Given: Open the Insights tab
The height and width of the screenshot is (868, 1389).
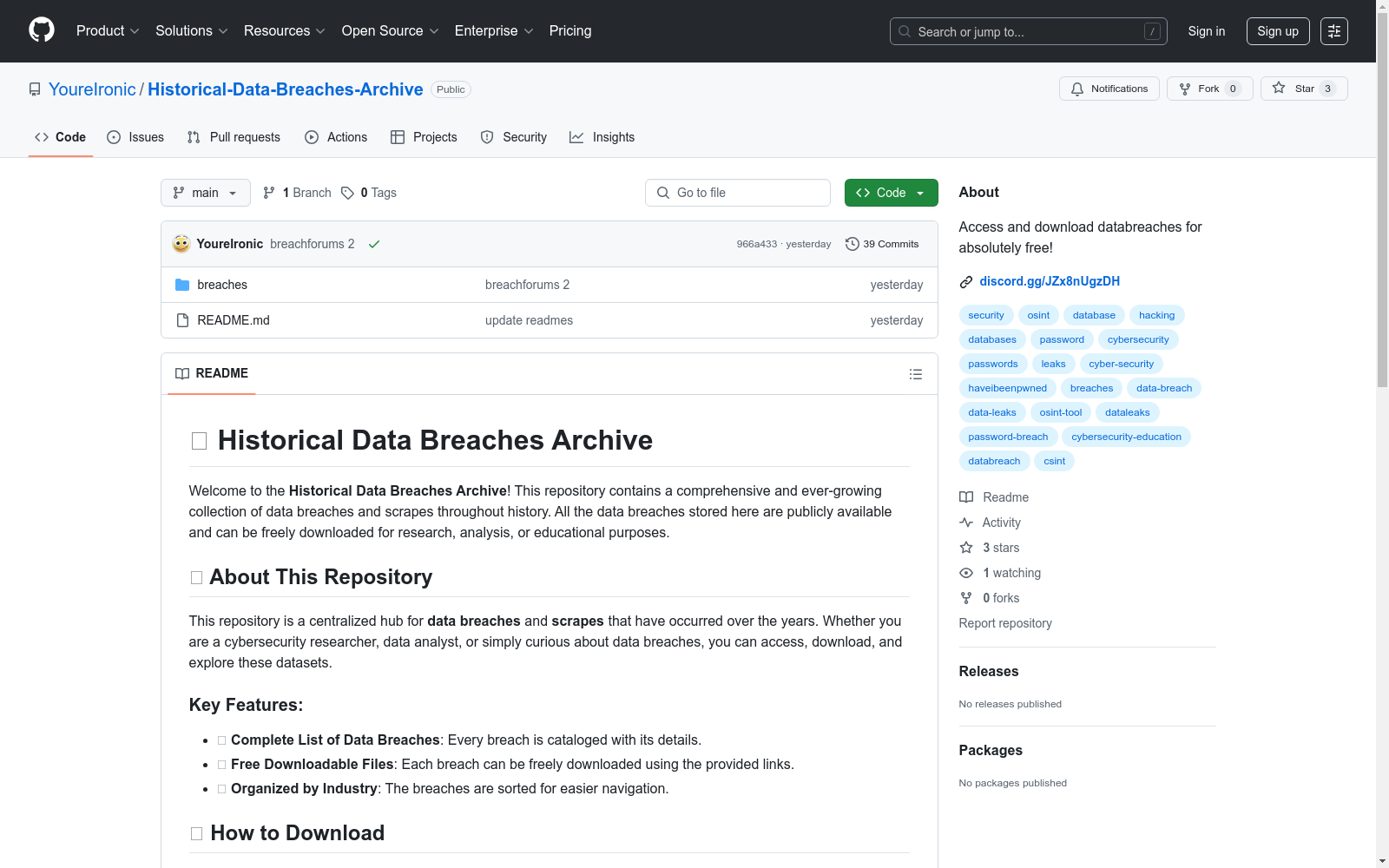Looking at the screenshot, I should coord(602,137).
